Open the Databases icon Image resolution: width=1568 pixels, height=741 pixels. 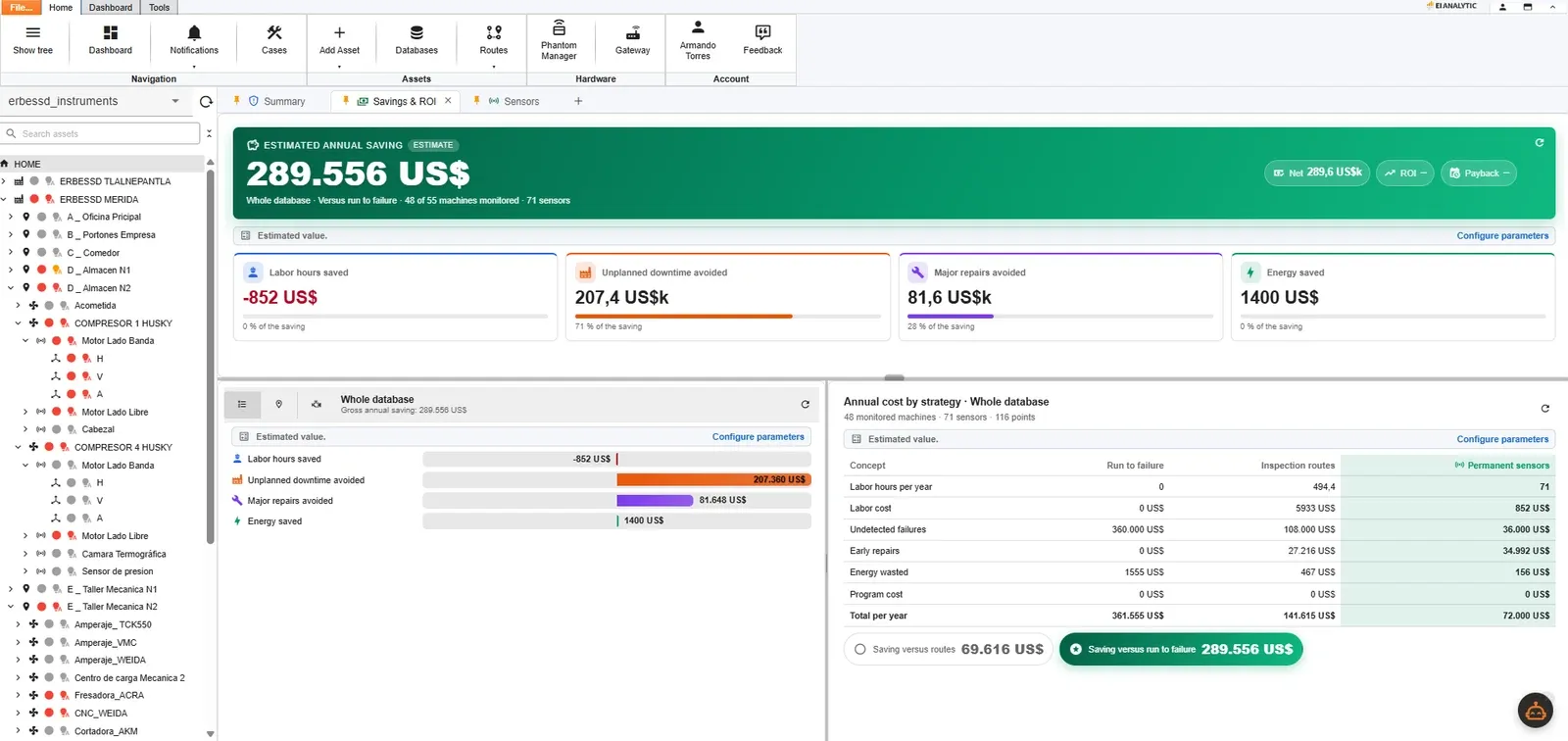tap(416, 39)
